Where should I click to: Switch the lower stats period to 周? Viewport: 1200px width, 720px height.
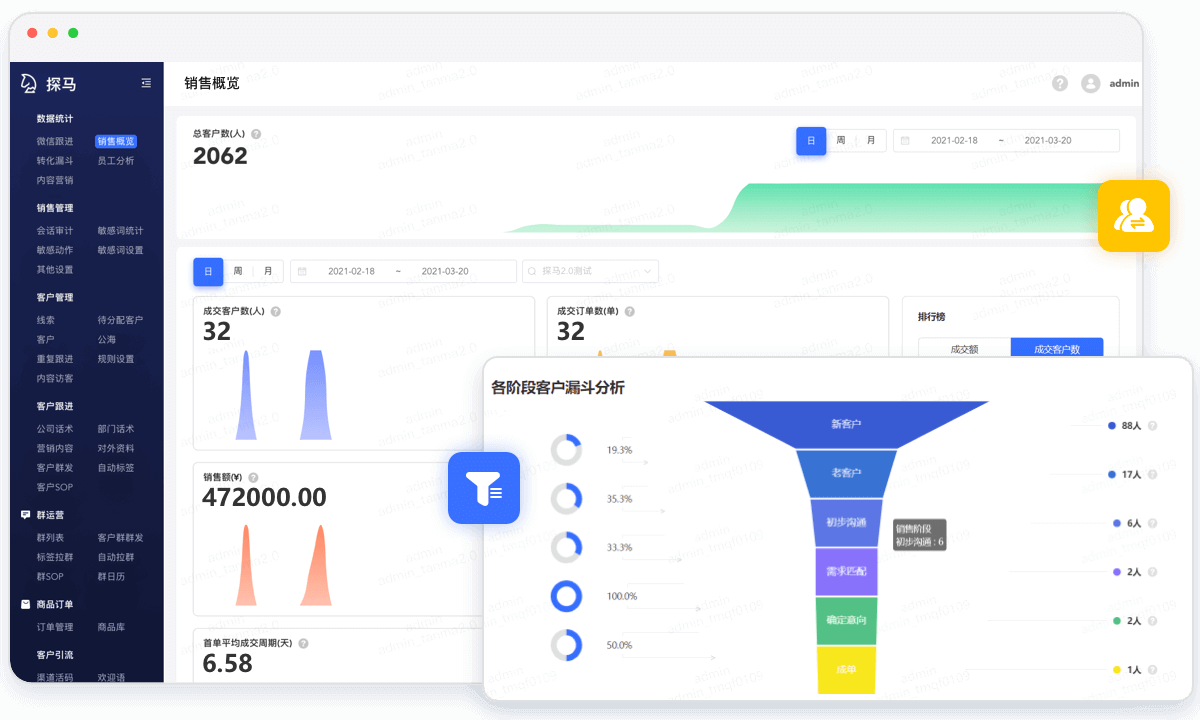238,271
